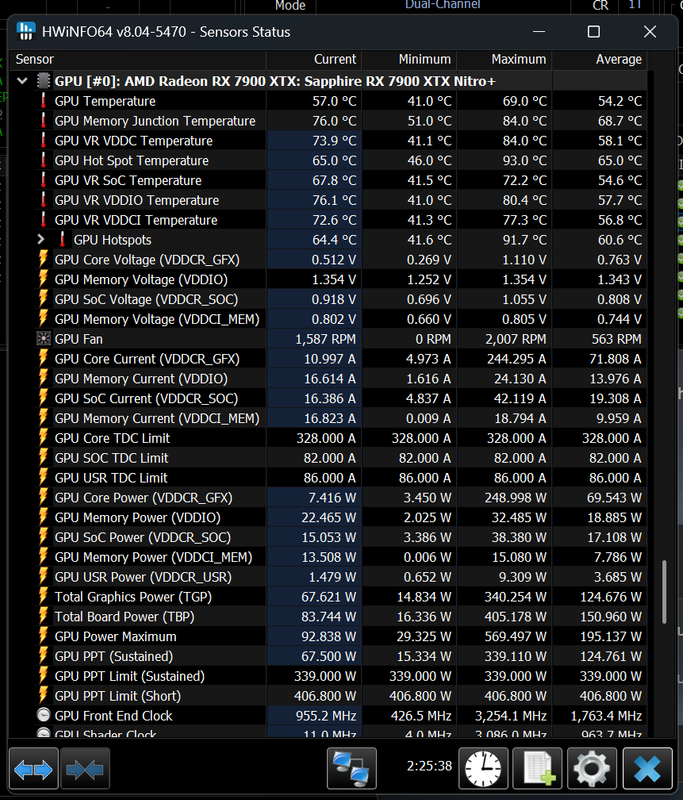The height and width of the screenshot is (800, 683).
Task: Click the vertical scrollbar thumb in sensor list
Action: pos(664,592)
